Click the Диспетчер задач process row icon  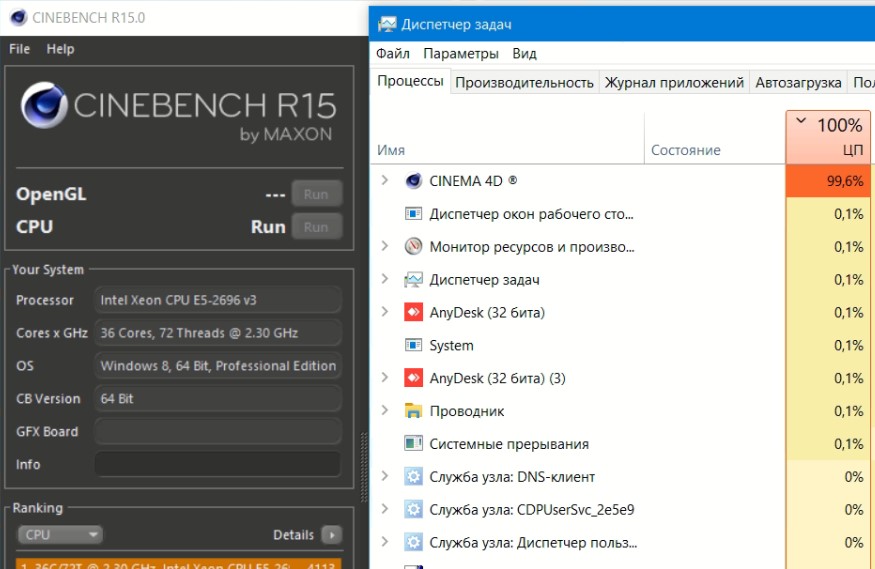(x=414, y=279)
